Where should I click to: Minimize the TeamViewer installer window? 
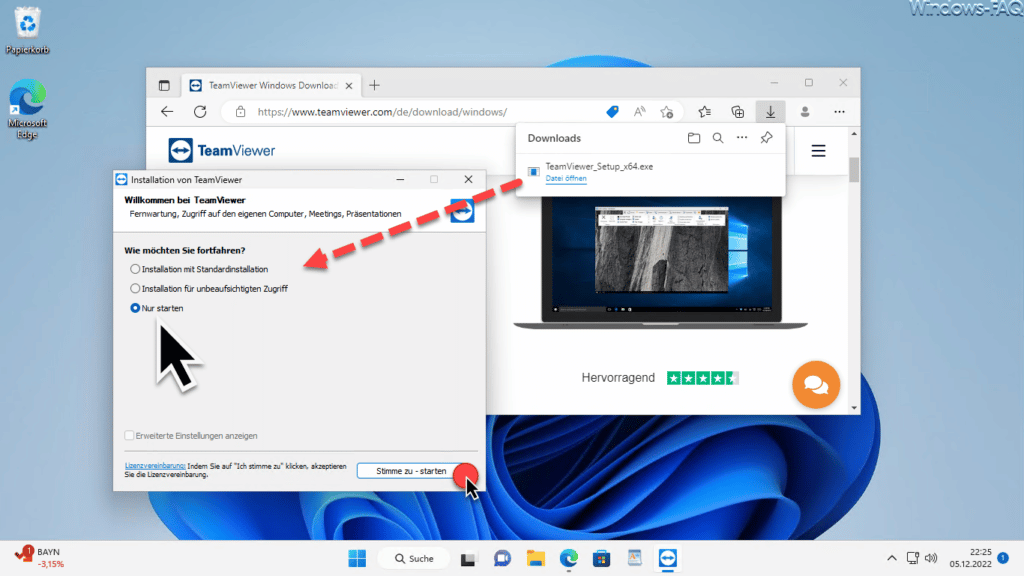(x=400, y=180)
